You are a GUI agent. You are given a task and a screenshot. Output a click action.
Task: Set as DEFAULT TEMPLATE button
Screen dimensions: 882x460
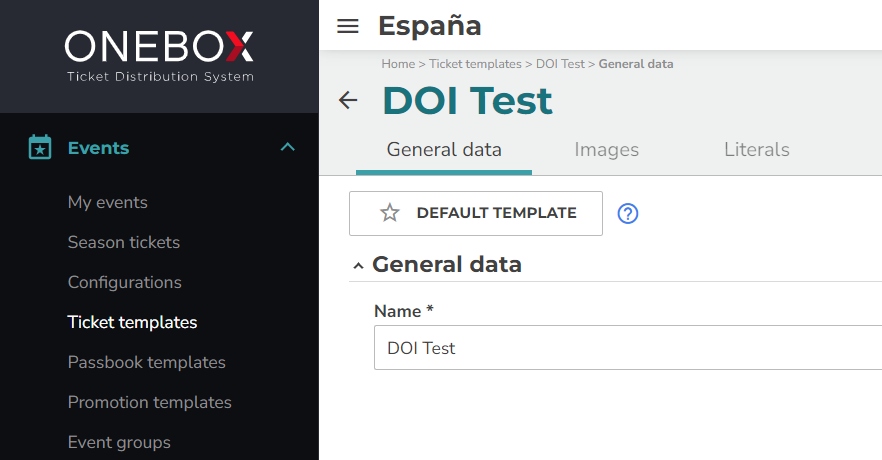coord(476,213)
